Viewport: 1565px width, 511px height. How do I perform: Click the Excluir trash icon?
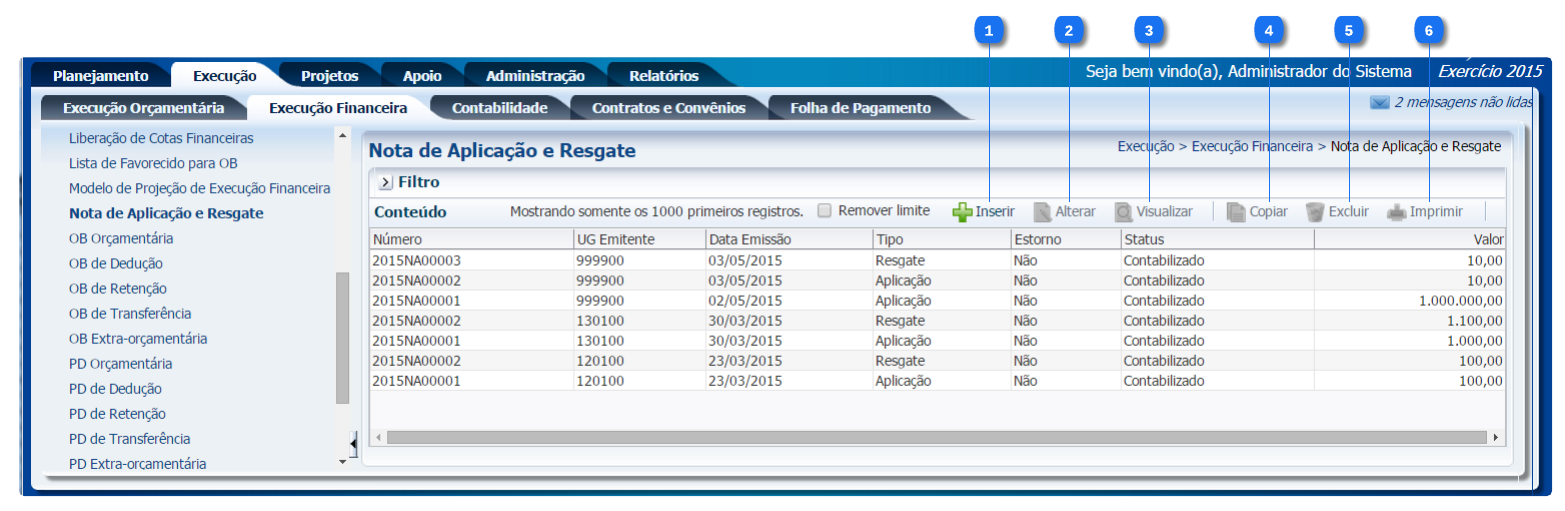1315,212
